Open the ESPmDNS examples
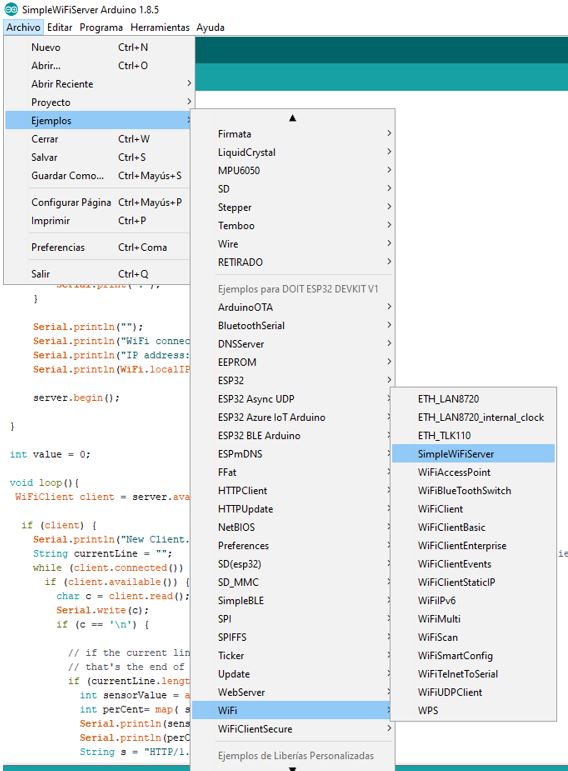Image resolution: width=568 pixels, height=771 pixels. tap(293, 454)
